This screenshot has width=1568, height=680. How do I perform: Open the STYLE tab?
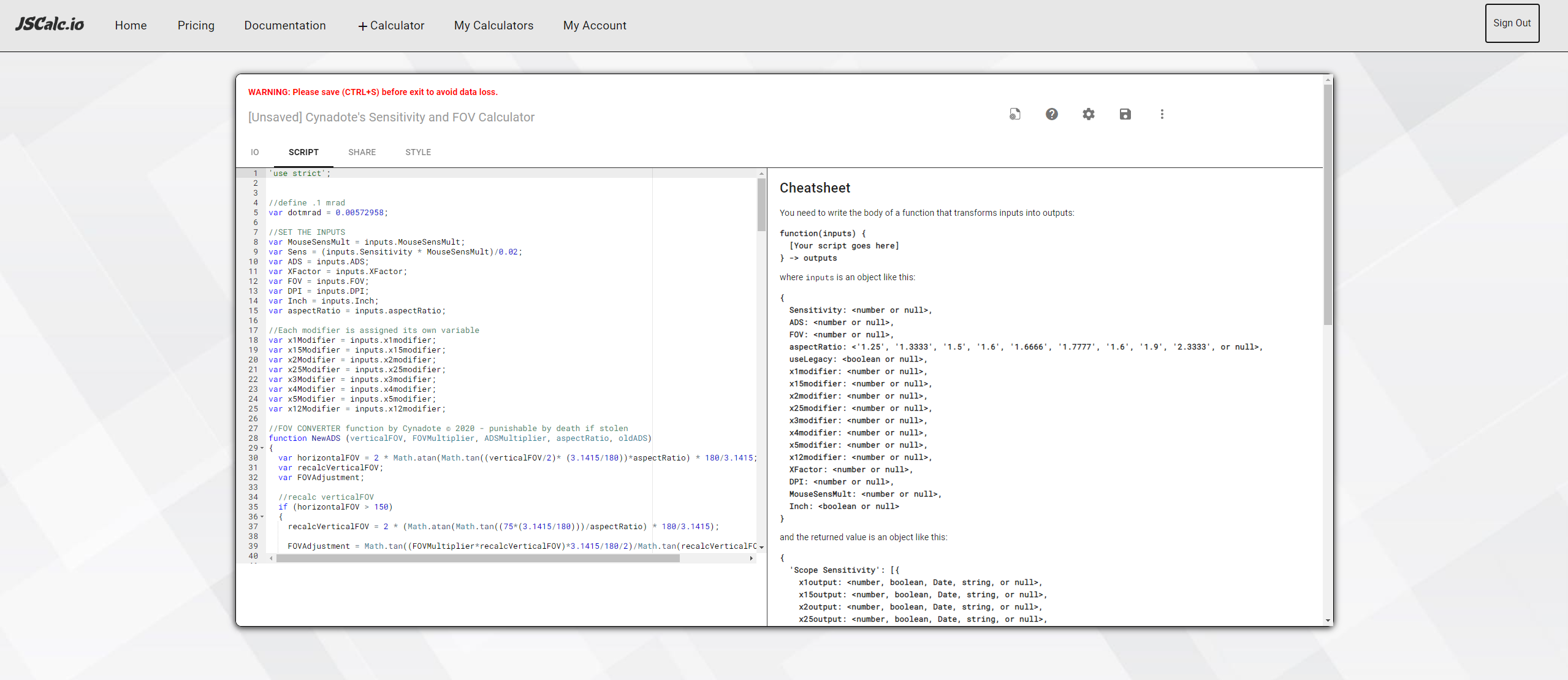pyautogui.click(x=418, y=152)
